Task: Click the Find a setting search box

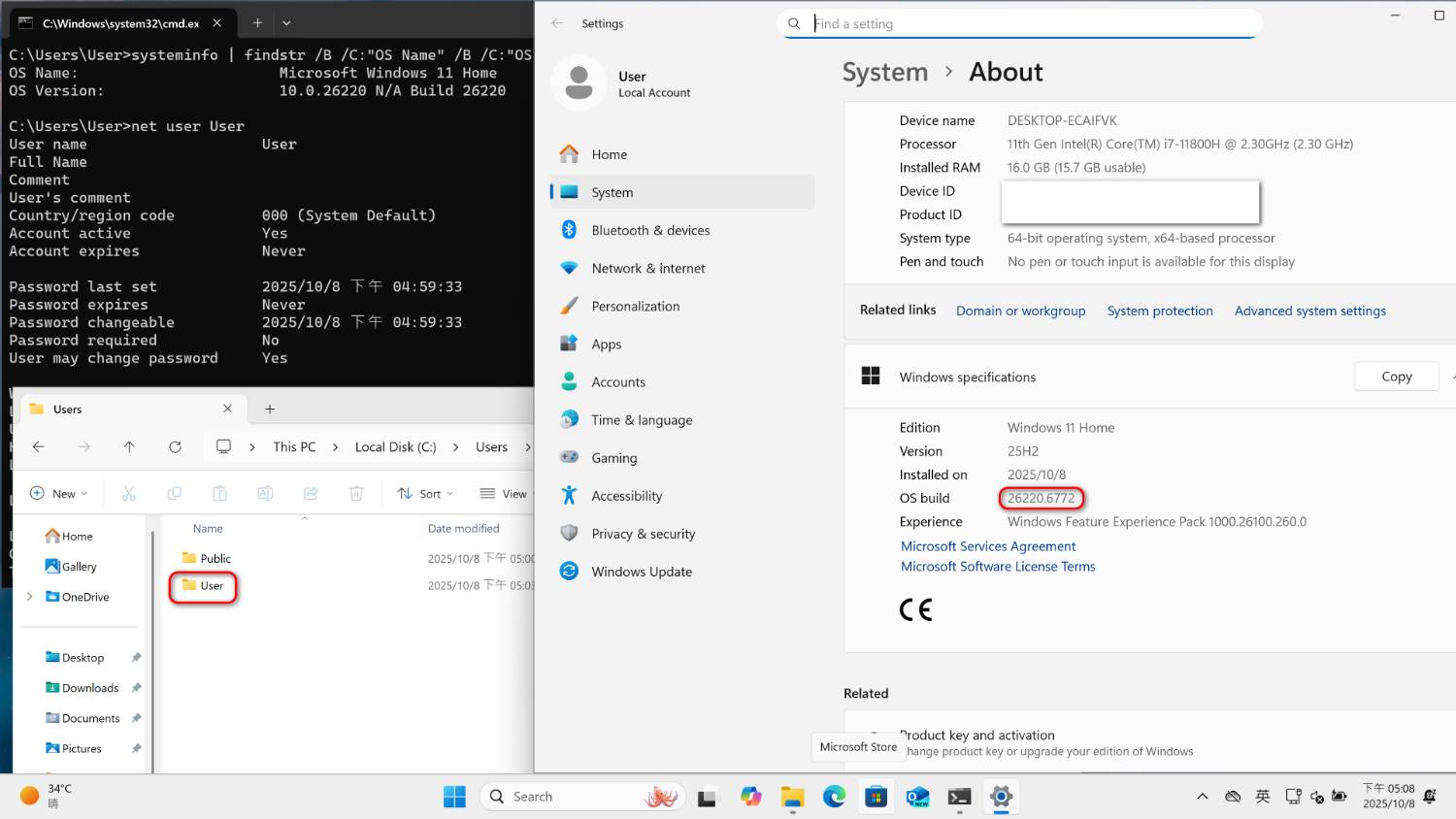Action: (1029, 23)
